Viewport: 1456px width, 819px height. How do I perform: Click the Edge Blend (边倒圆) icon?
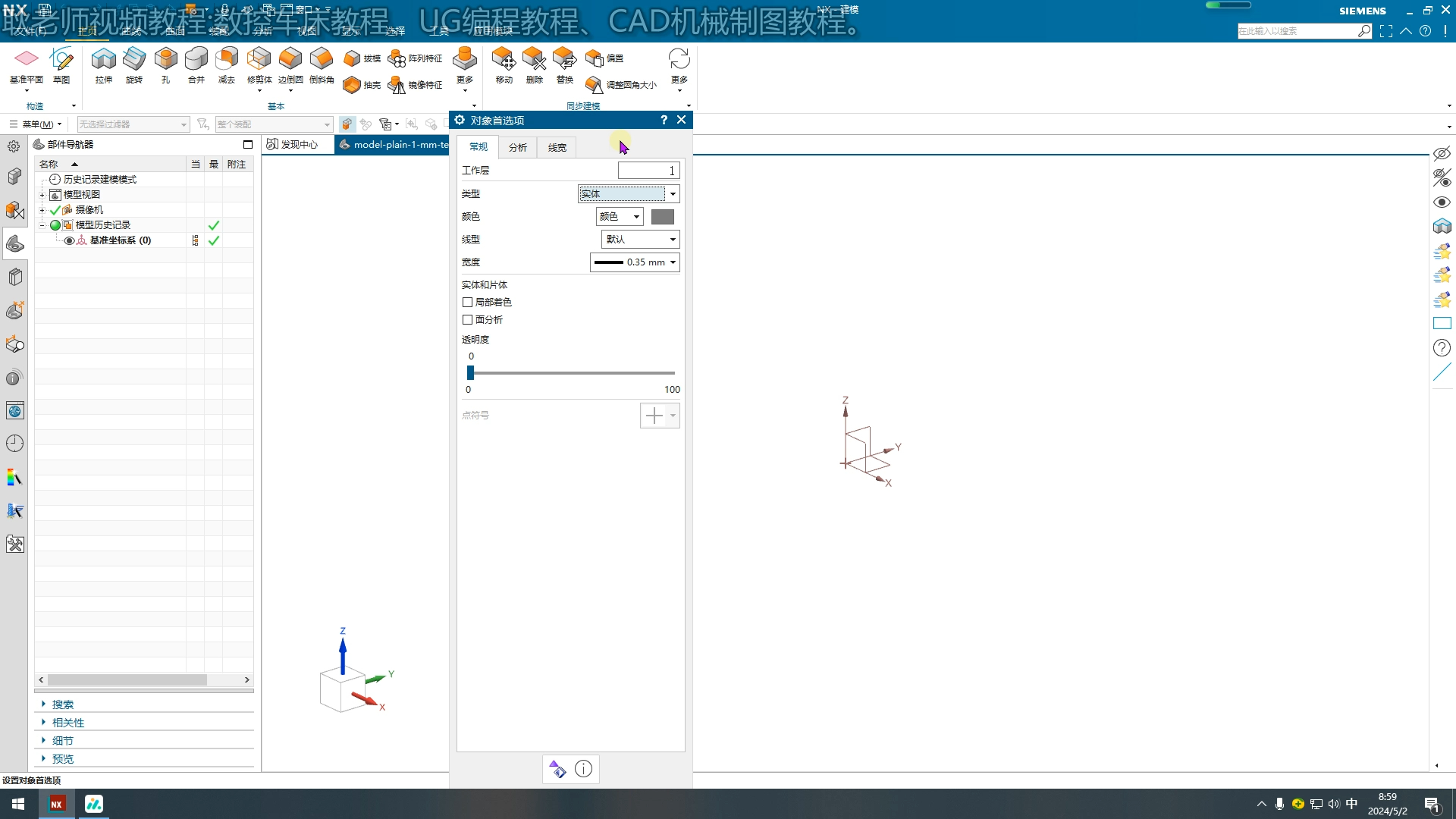click(290, 60)
